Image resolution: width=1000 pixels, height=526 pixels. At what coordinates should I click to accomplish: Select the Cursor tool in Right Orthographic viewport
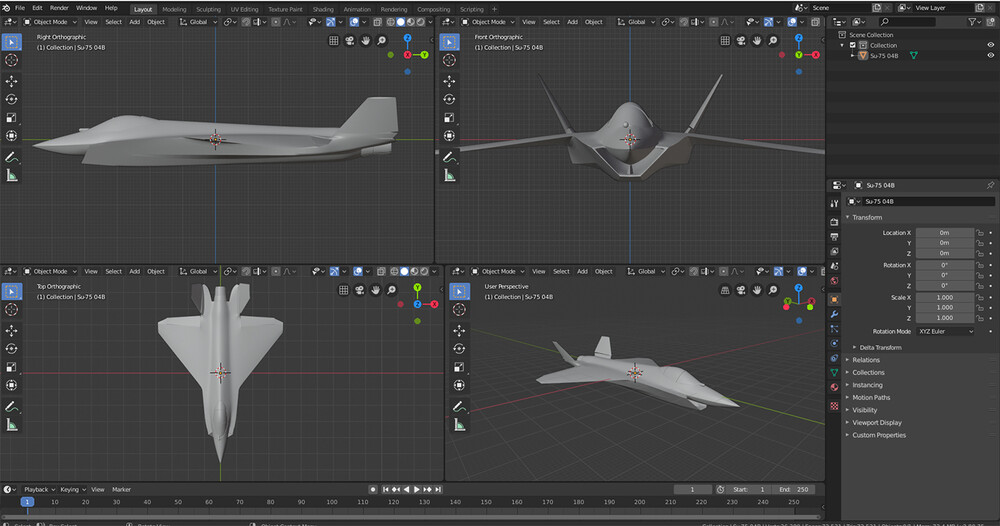tap(12, 61)
